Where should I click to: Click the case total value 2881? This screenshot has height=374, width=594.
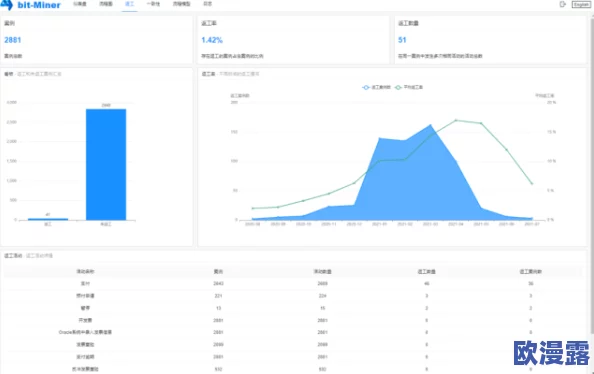coord(13,40)
